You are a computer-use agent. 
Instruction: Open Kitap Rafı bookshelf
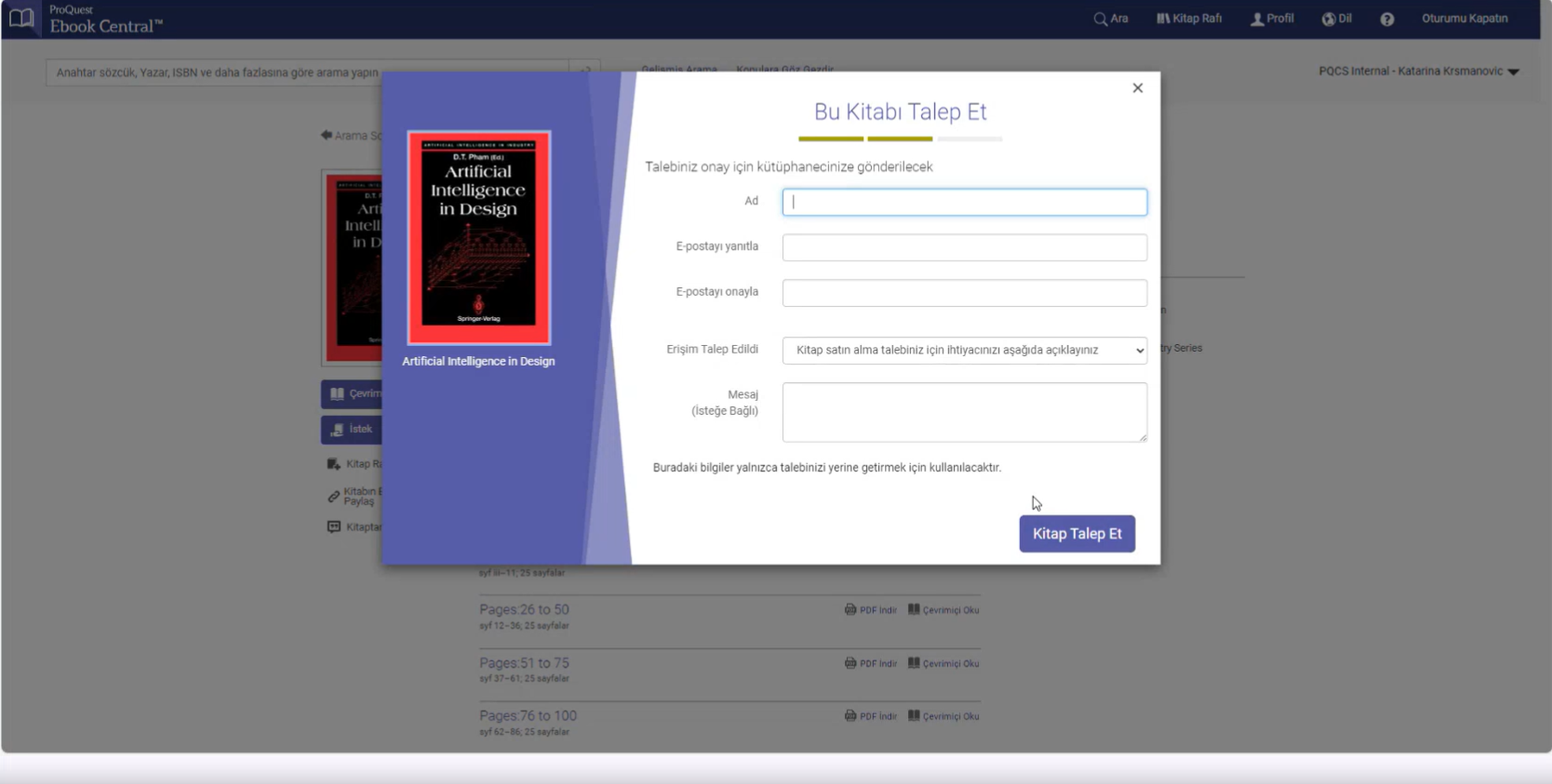[x=1189, y=19]
